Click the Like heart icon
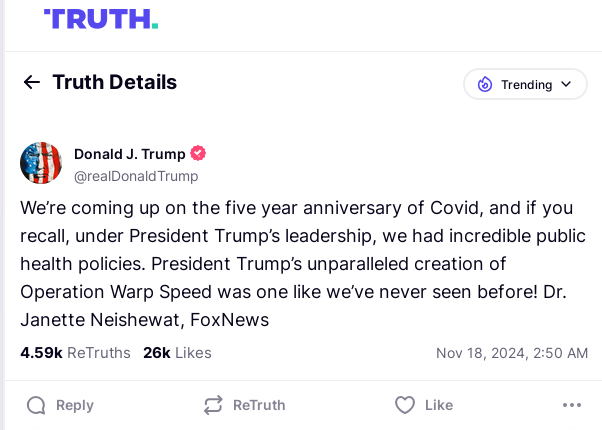The image size is (602, 430). (x=404, y=405)
